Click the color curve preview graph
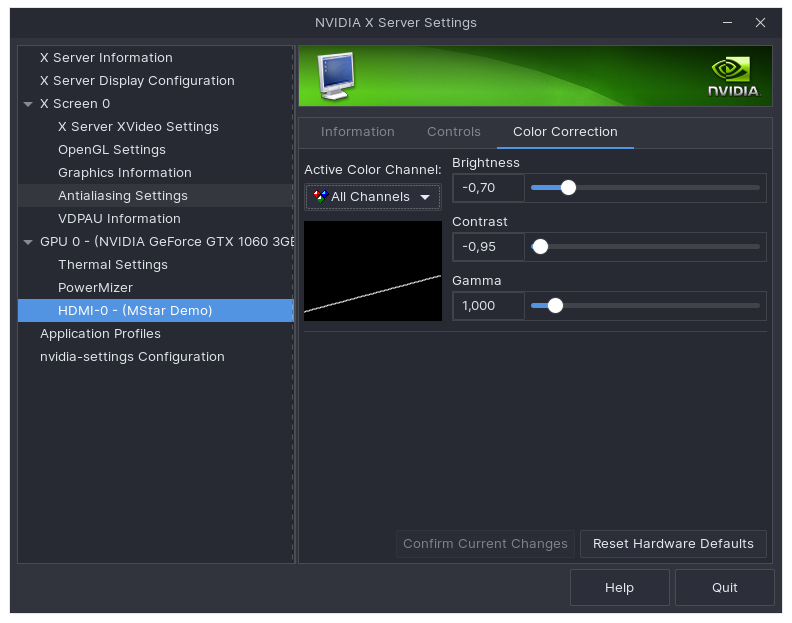This screenshot has width=792, height=623. pyautogui.click(x=372, y=271)
